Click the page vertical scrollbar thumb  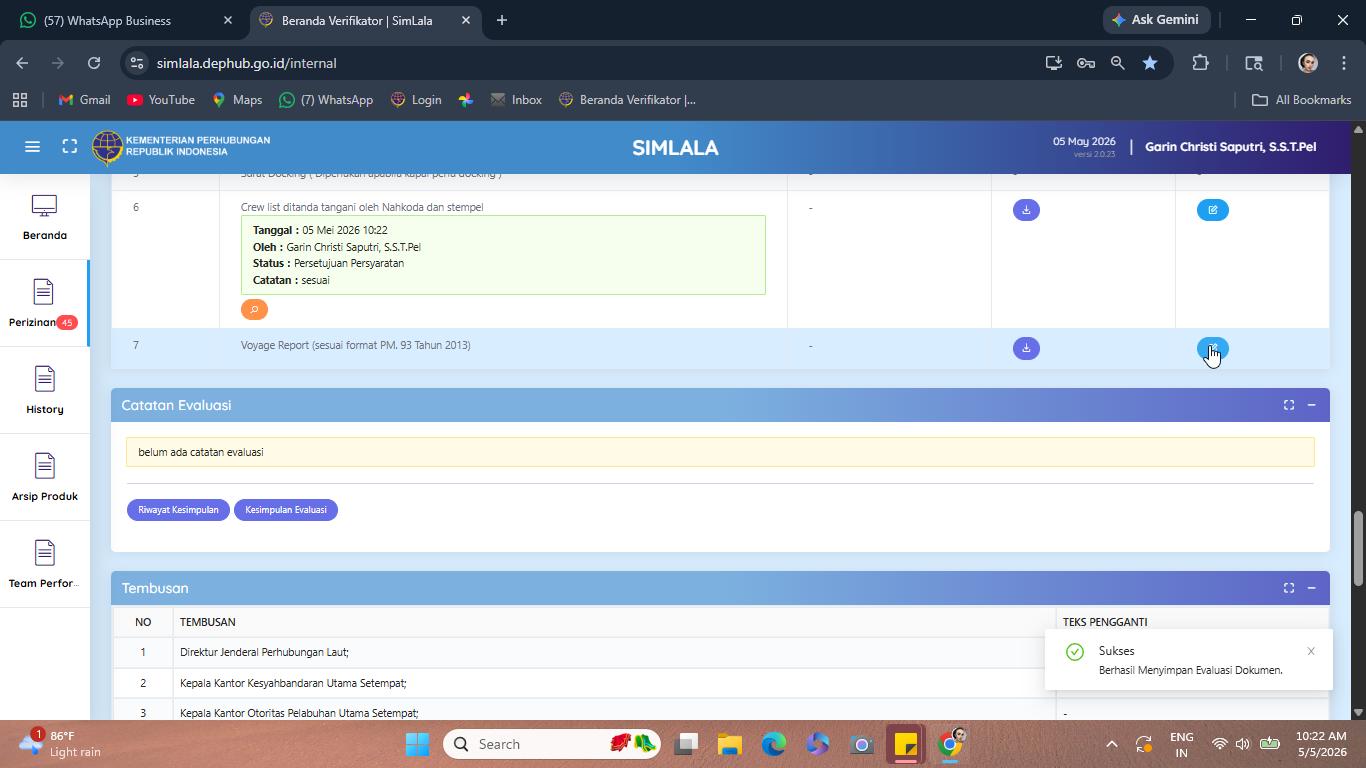(1358, 548)
